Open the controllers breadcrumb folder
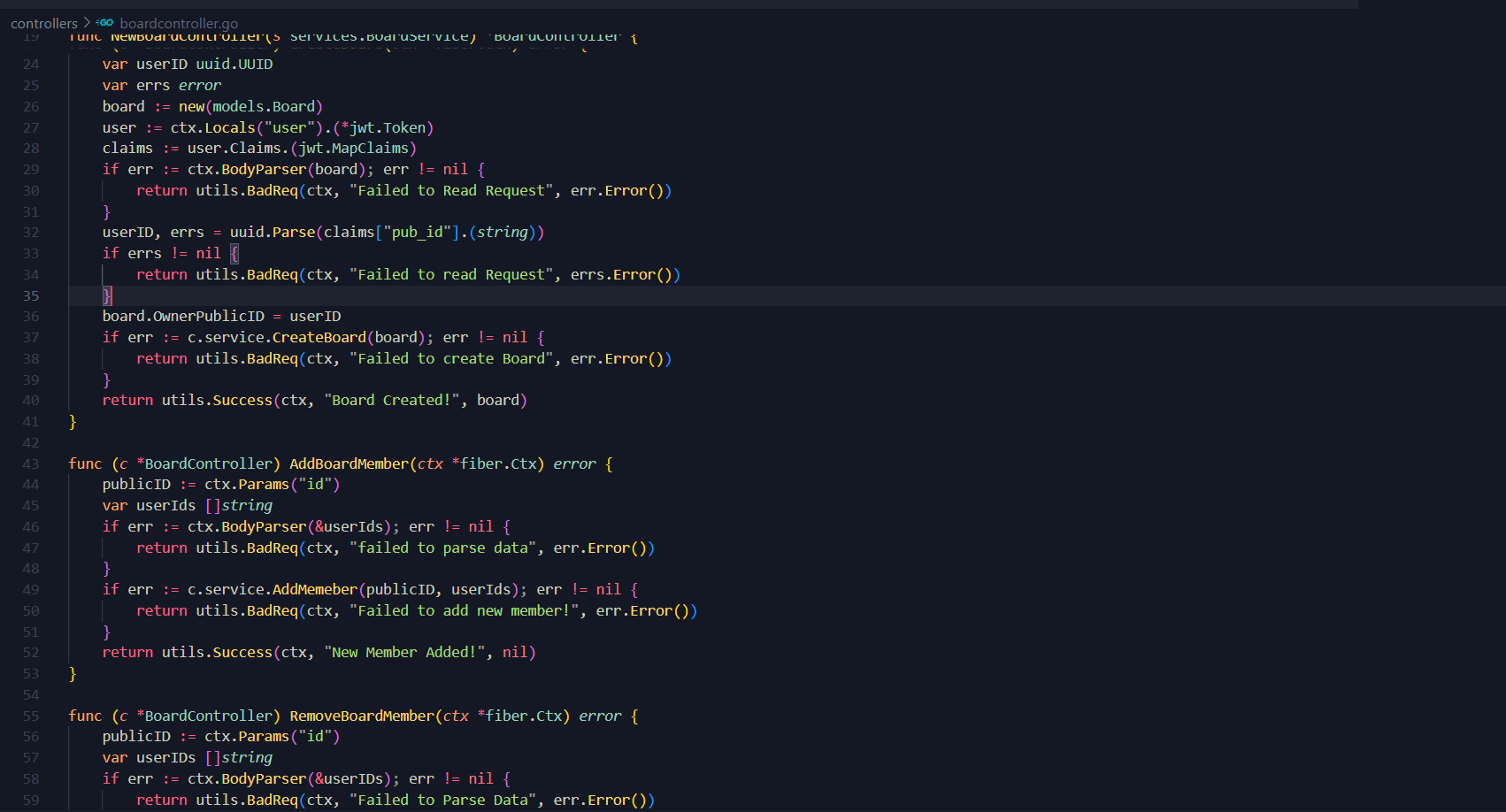 (x=44, y=23)
